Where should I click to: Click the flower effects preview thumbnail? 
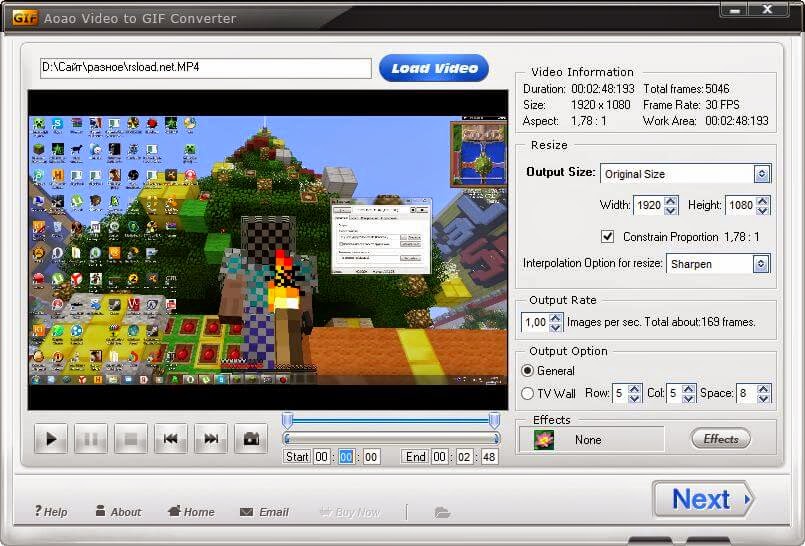tap(544, 440)
